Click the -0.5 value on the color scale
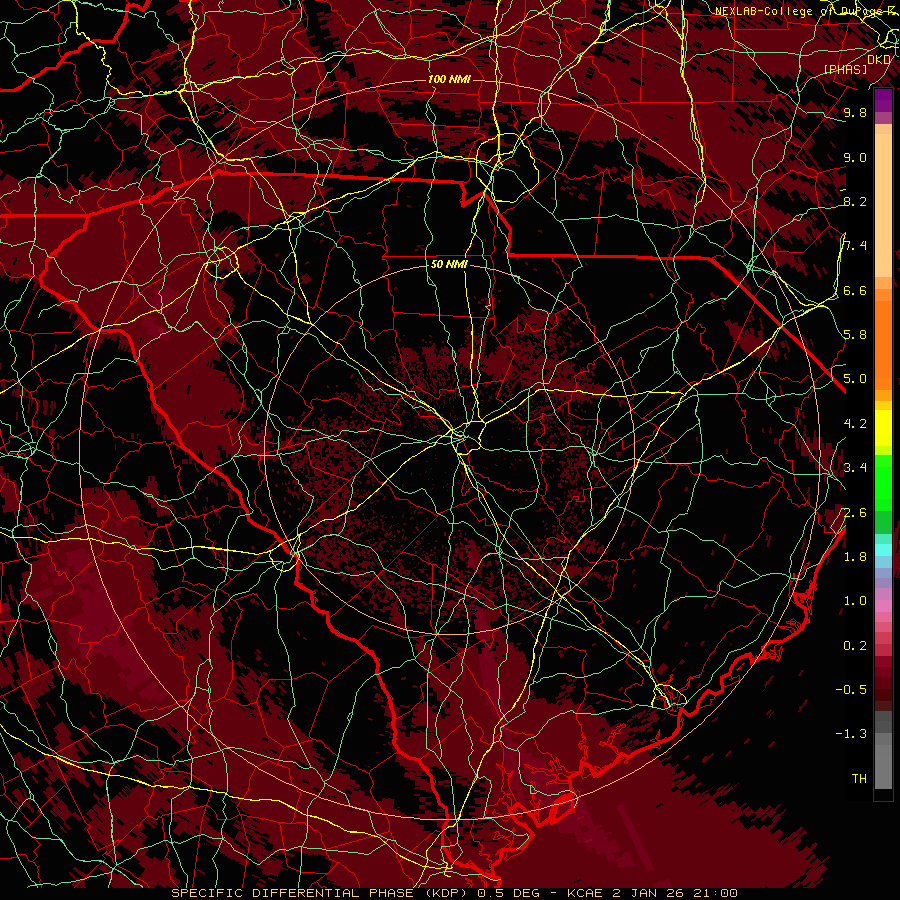This screenshot has height=900, width=900. (x=851, y=690)
